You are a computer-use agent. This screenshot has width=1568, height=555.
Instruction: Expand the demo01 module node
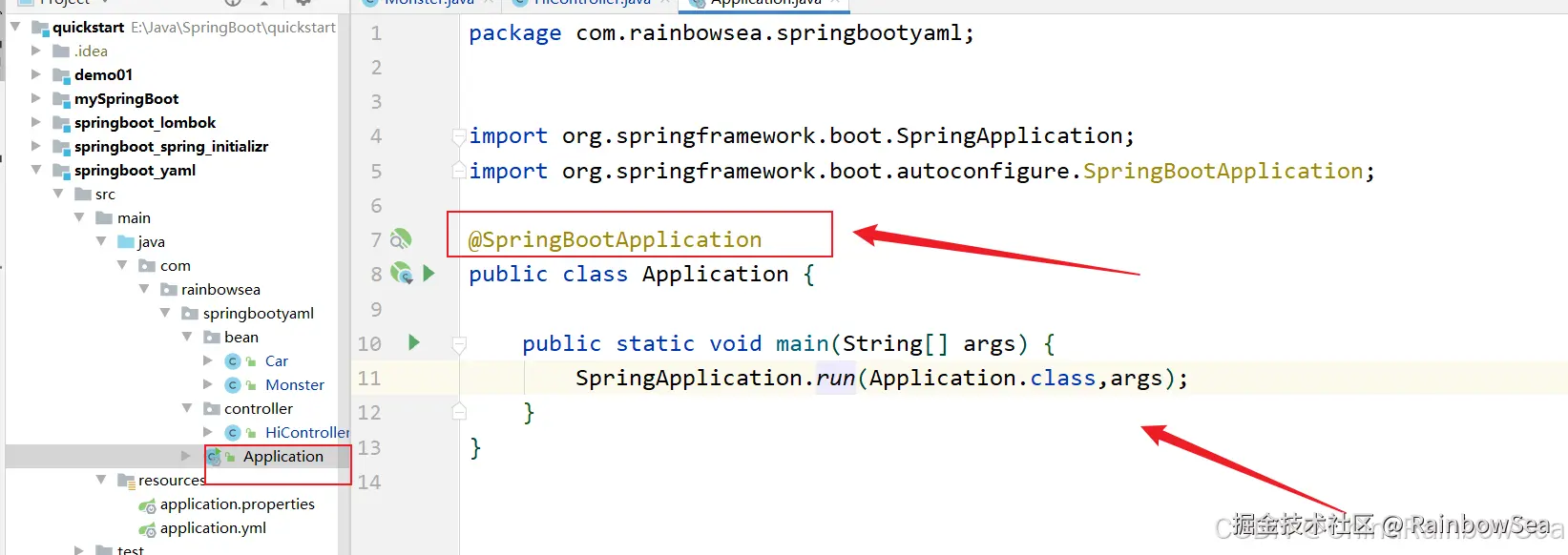(36, 74)
